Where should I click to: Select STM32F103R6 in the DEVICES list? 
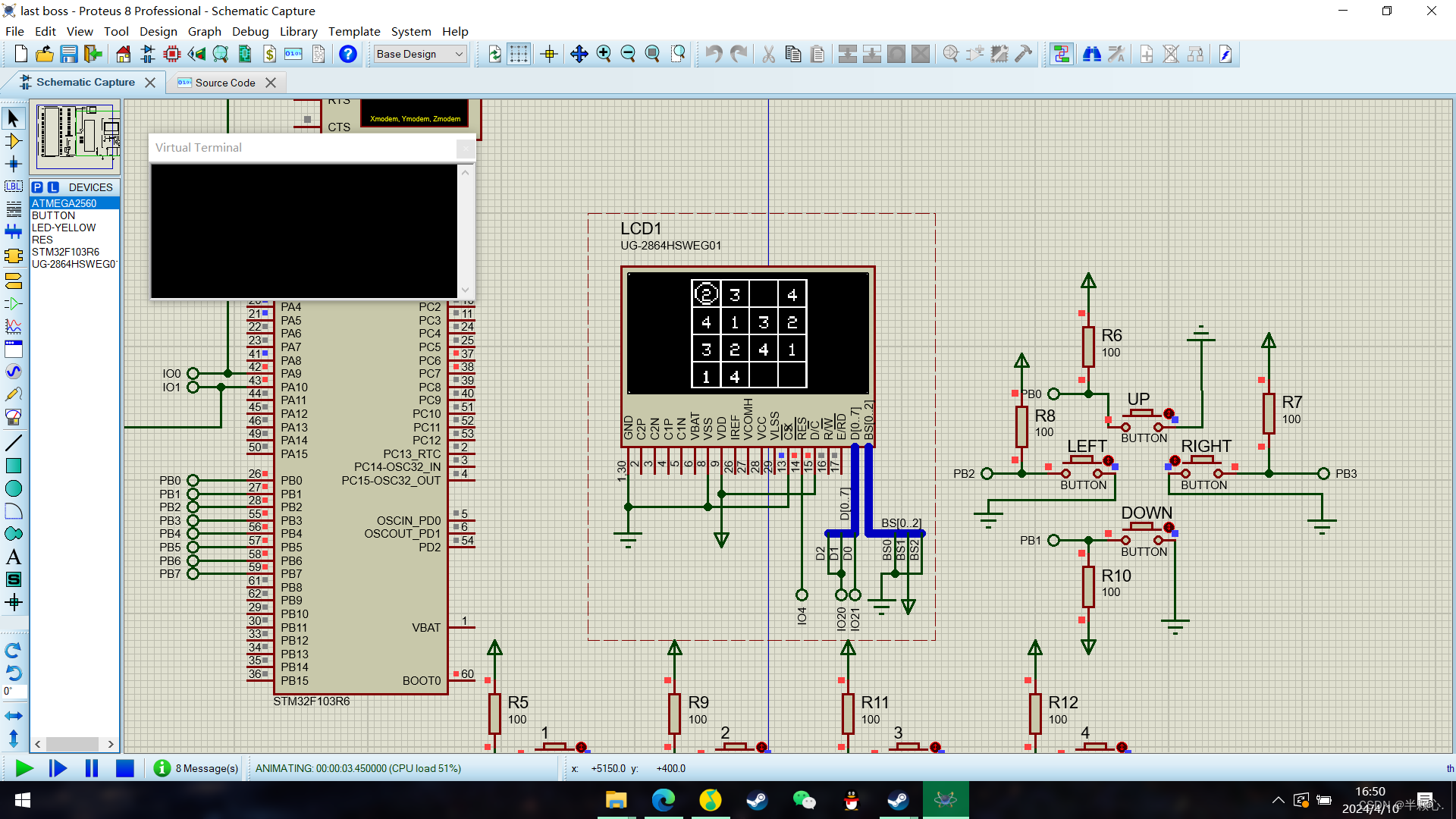(67, 252)
